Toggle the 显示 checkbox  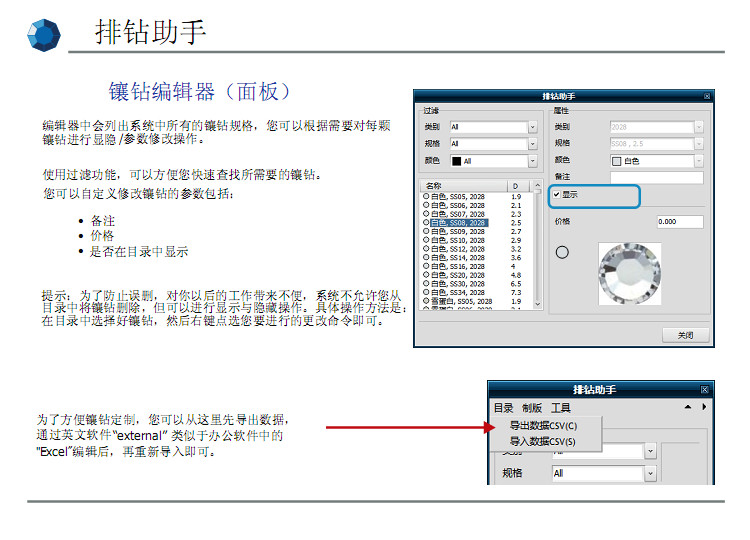coord(557,194)
